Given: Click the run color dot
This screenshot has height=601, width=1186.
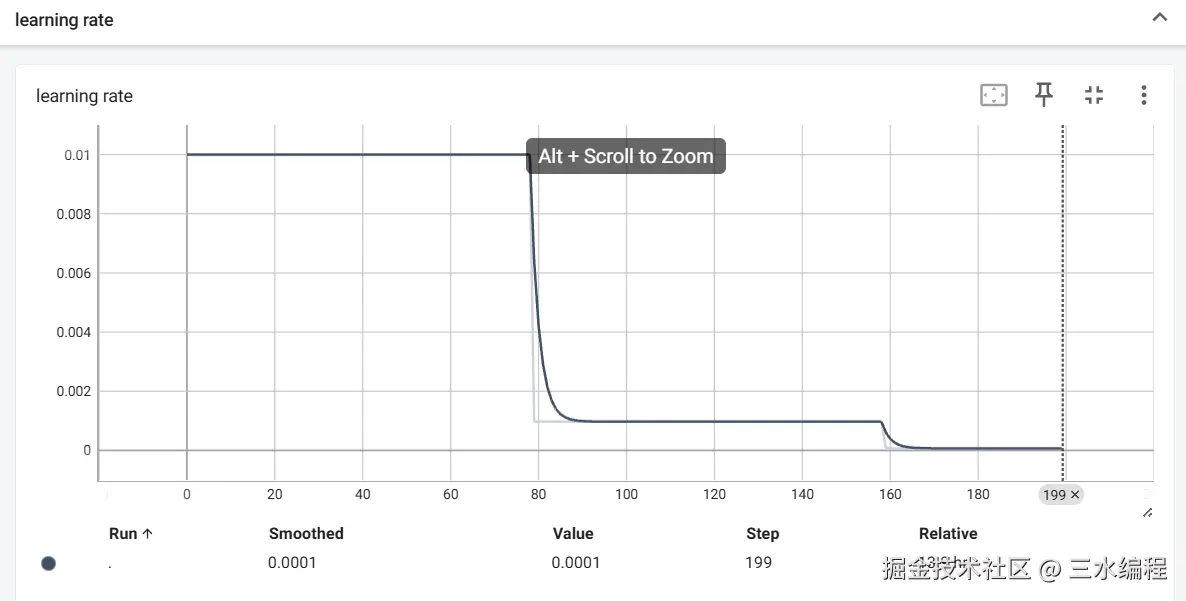Looking at the screenshot, I should (x=48, y=563).
